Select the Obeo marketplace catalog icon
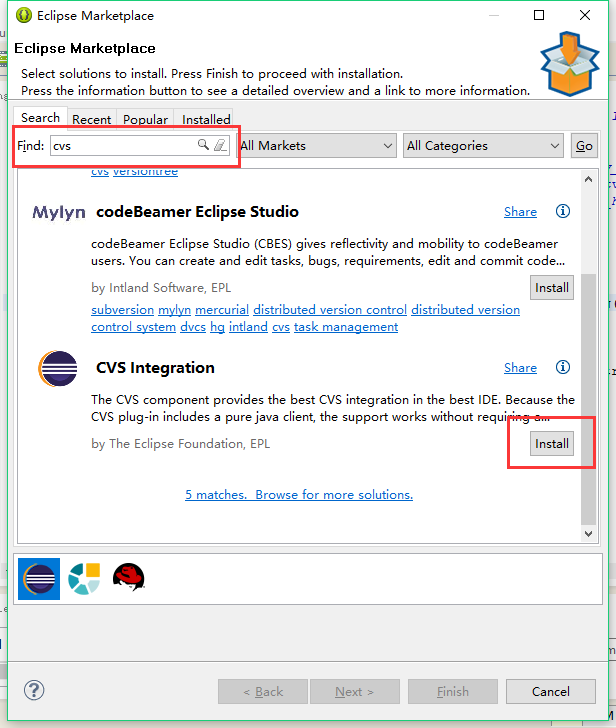The image size is (616, 728). tap(84, 578)
